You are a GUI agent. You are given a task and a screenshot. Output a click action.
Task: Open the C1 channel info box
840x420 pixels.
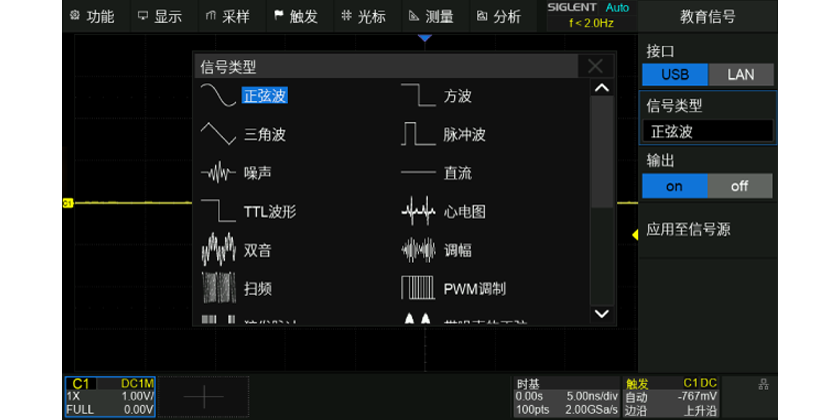pos(110,396)
